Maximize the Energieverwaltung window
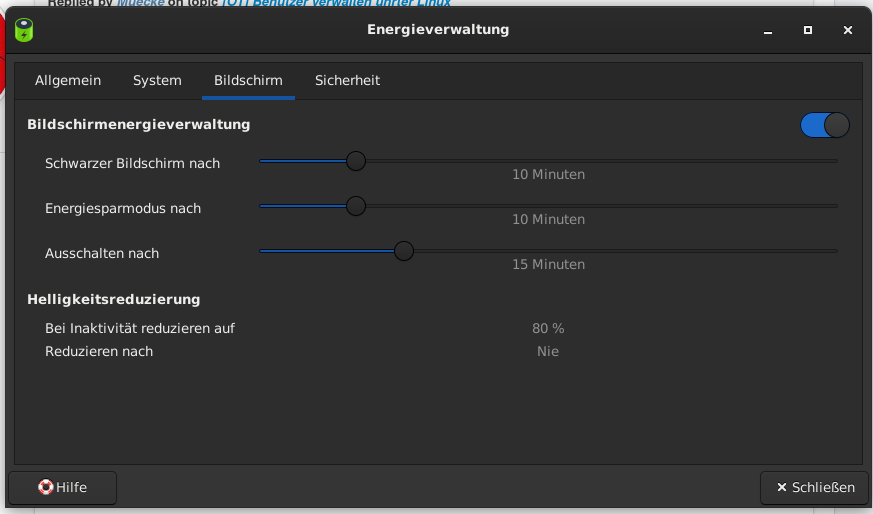Viewport: 873px width, 514px height. 808,30
